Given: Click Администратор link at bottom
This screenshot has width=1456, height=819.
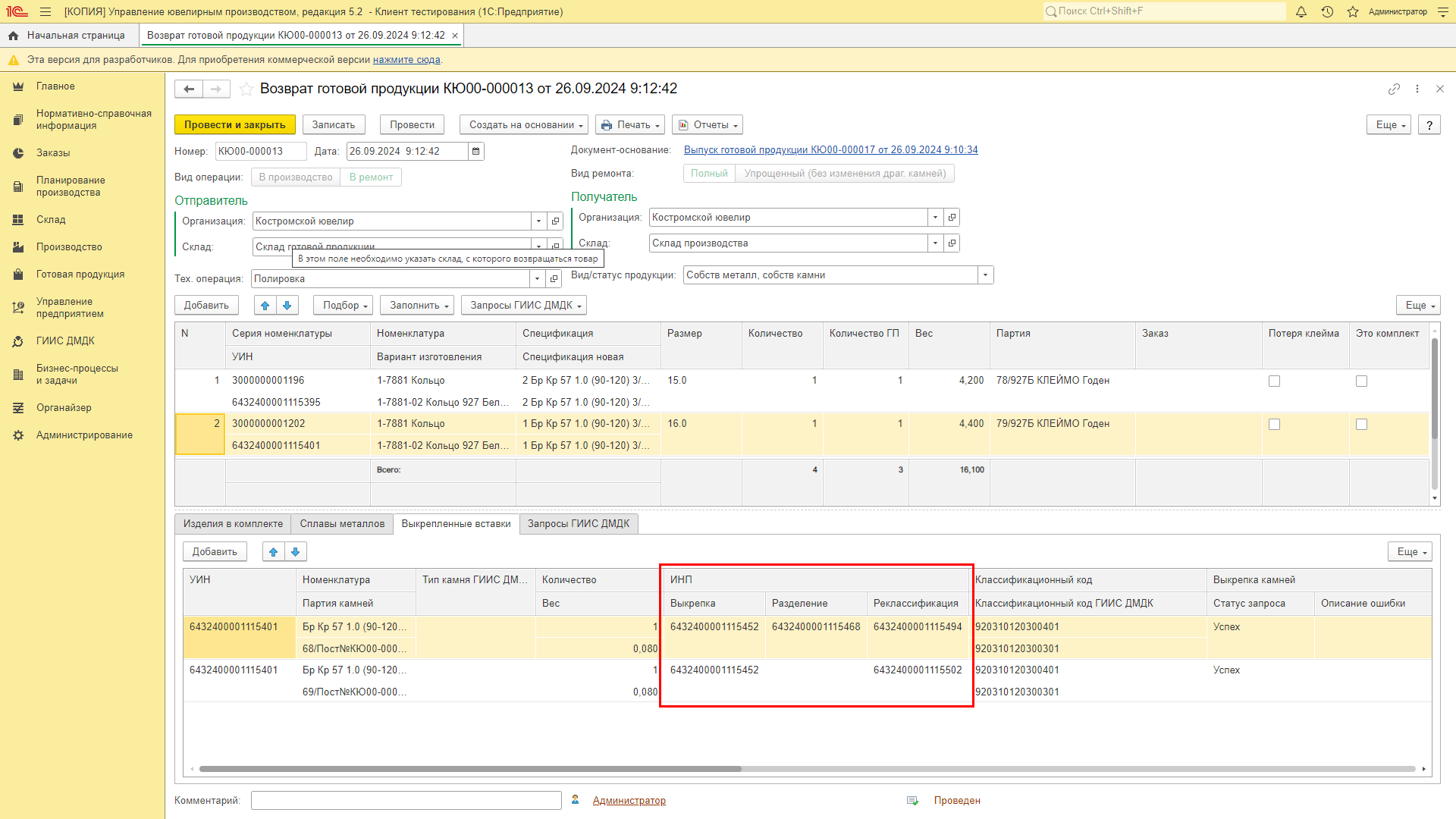Looking at the screenshot, I should coord(629,801).
